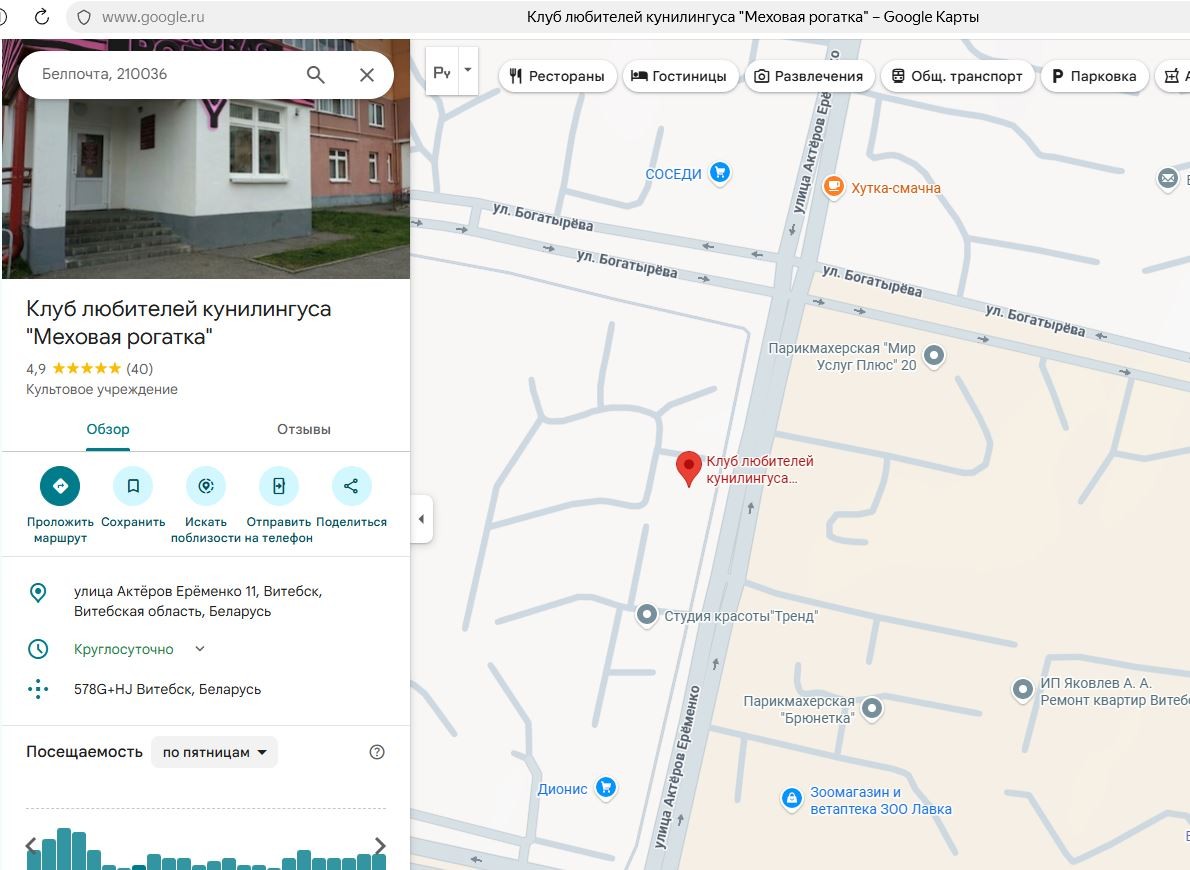Open the help icon next to Посещаемость
Screen dimensions: 1190x870
click(x=376, y=752)
